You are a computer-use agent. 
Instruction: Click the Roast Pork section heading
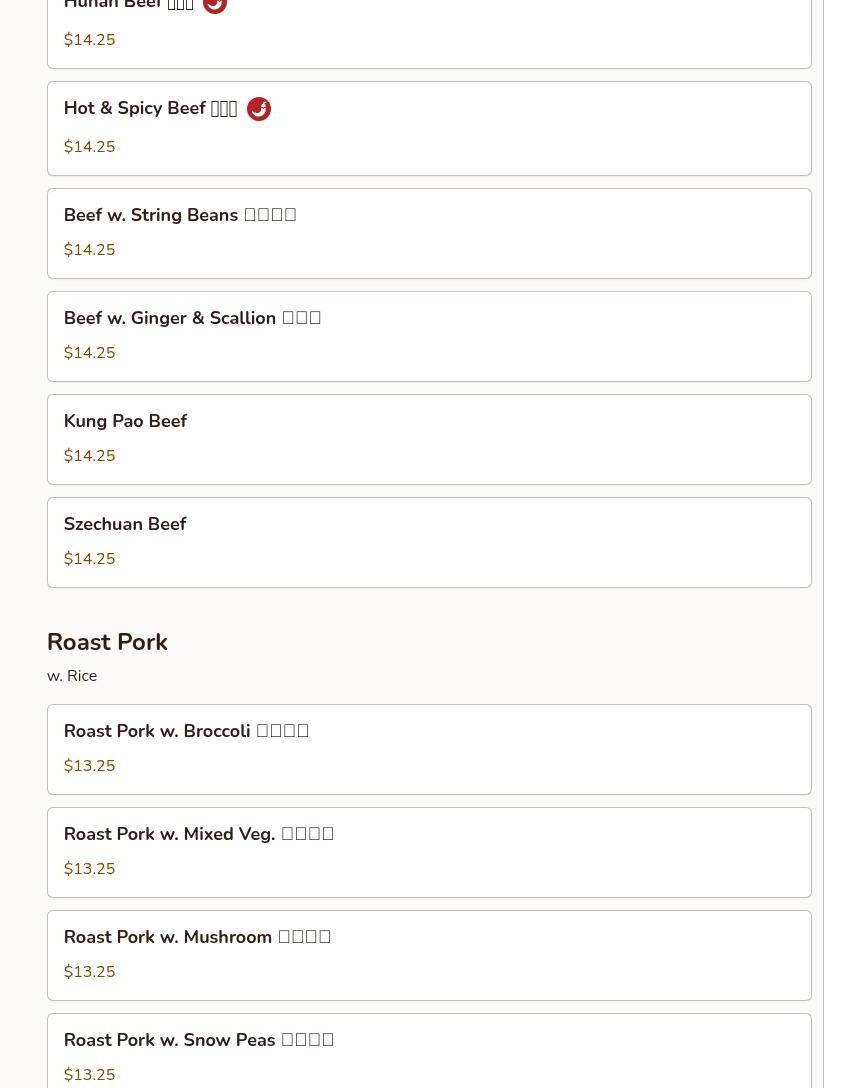pos(107,642)
